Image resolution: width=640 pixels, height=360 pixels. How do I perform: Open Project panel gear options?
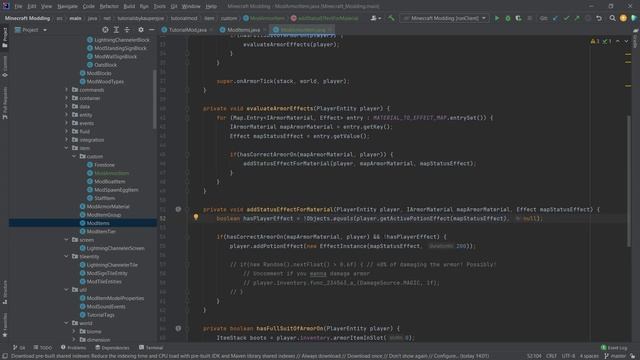point(141,30)
